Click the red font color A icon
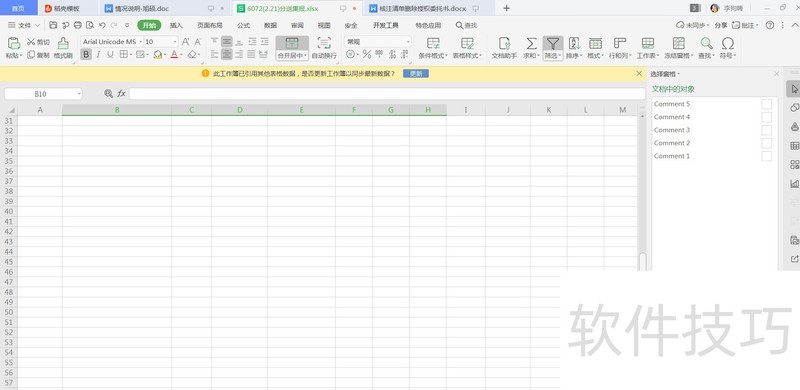This screenshot has height=390, width=800. coord(174,54)
